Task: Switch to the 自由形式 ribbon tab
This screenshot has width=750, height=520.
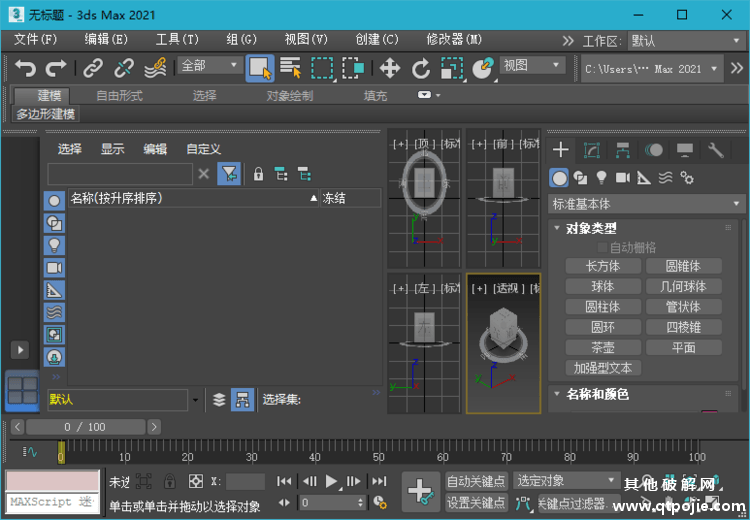Action: [x=120, y=96]
